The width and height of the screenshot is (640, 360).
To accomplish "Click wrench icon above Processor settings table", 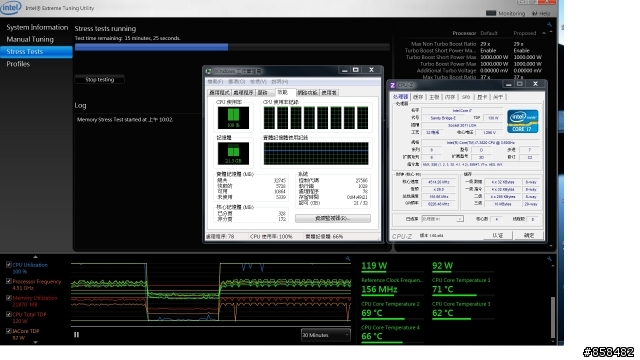I will (x=549, y=25).
